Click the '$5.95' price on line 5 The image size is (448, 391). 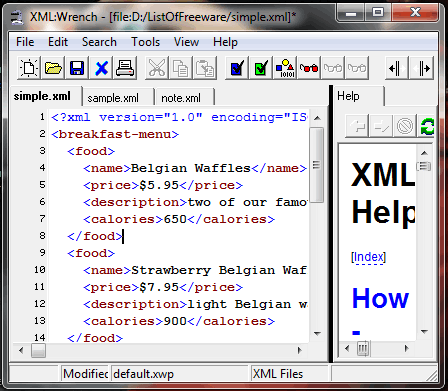(159, 185)
